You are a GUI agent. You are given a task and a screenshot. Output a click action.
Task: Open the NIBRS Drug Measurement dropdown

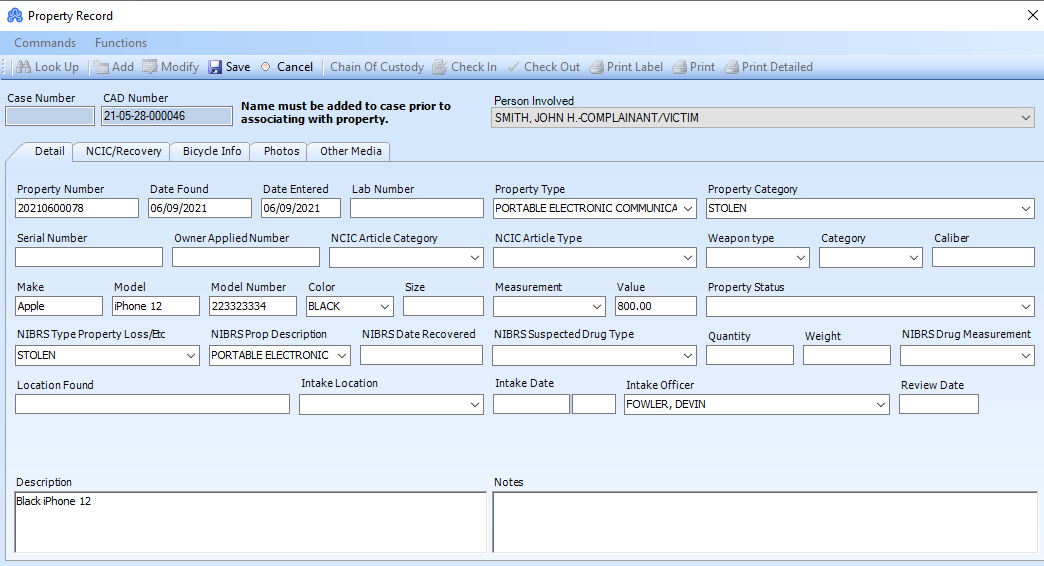click(1025, 356)
